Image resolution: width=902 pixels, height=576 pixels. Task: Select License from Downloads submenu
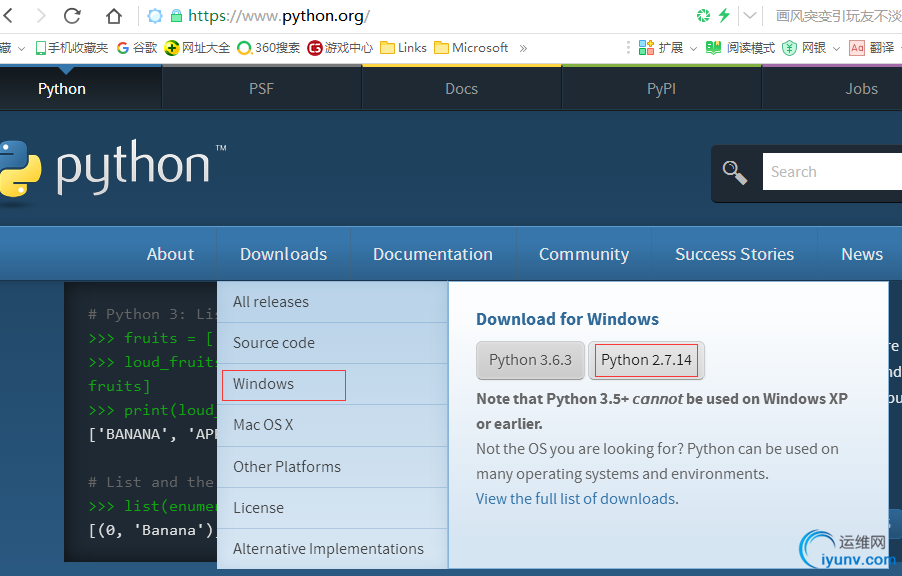[x=332, y=508]
